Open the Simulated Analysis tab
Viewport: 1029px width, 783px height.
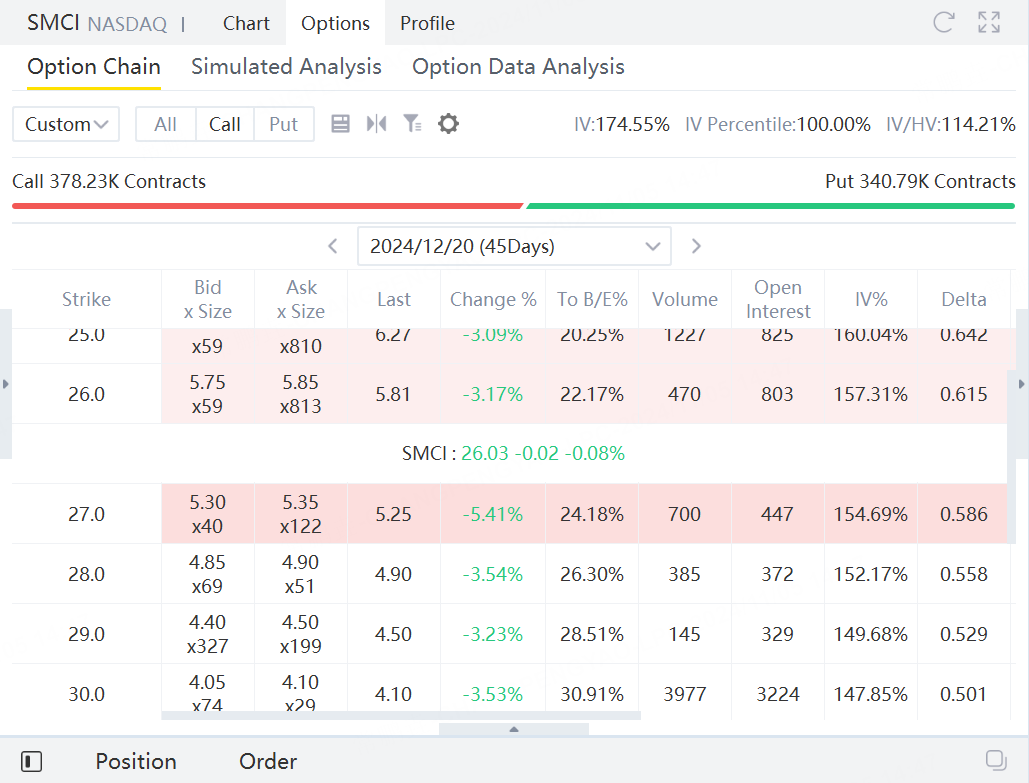[x=286, y=67]
